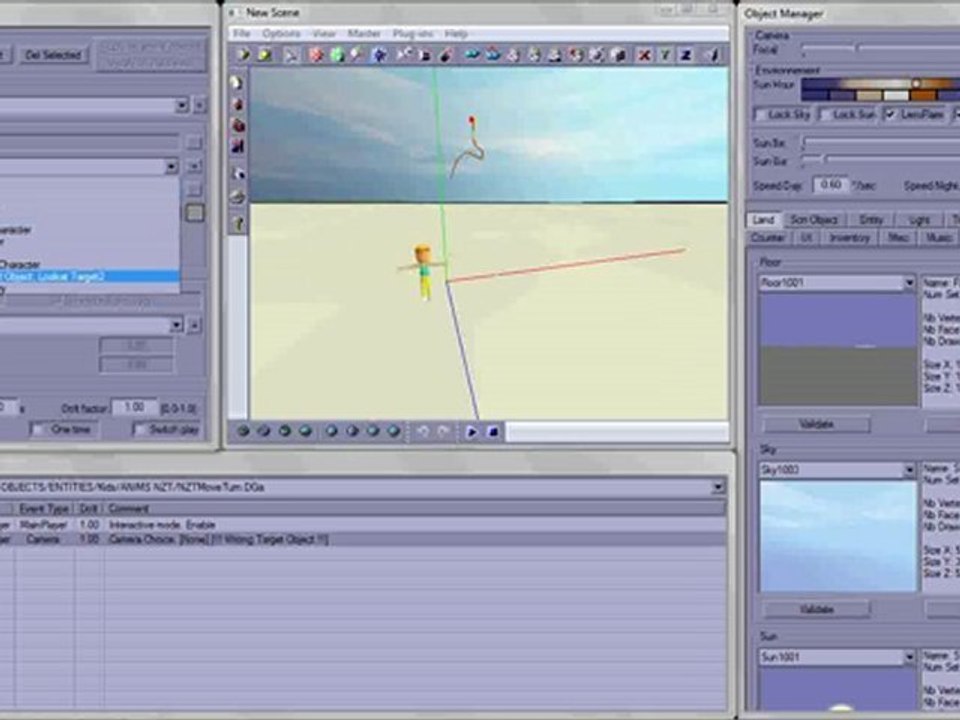Click the Del Selected button
The image size is (960, 720).
tap(53, 55)
